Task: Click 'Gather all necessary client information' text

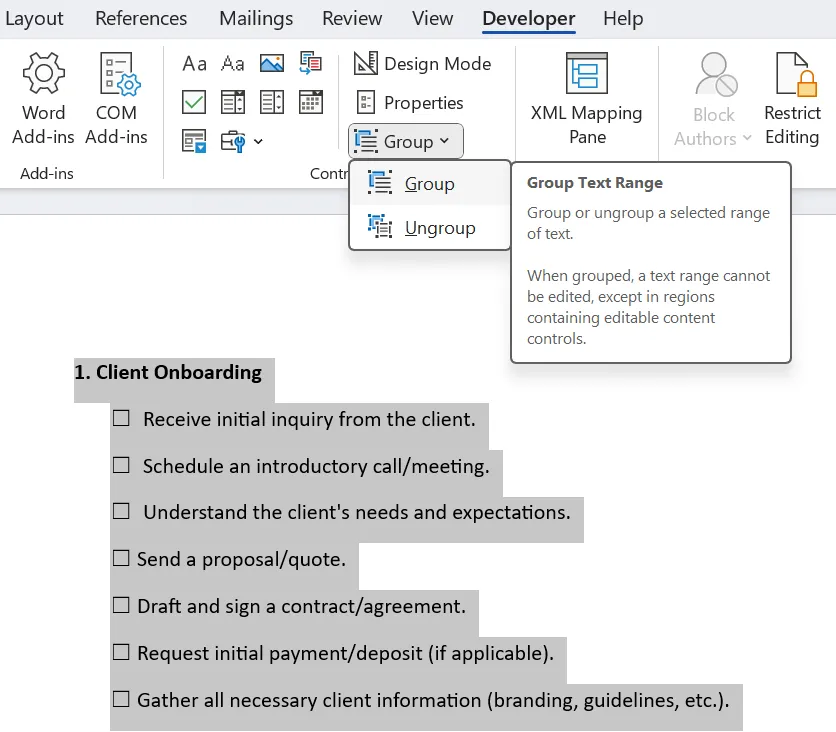Action: point(309,700)
